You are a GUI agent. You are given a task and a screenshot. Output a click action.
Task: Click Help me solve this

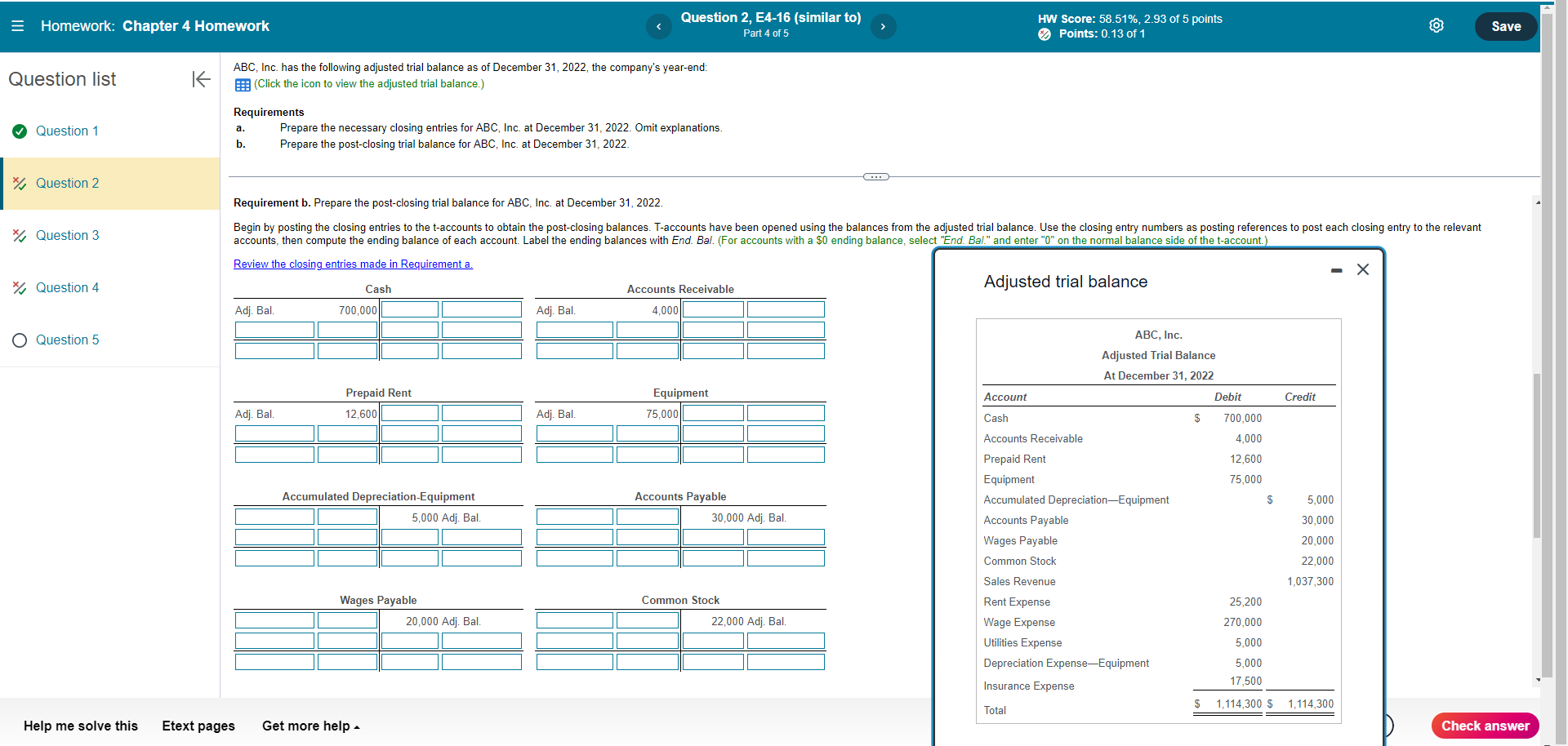81,726
